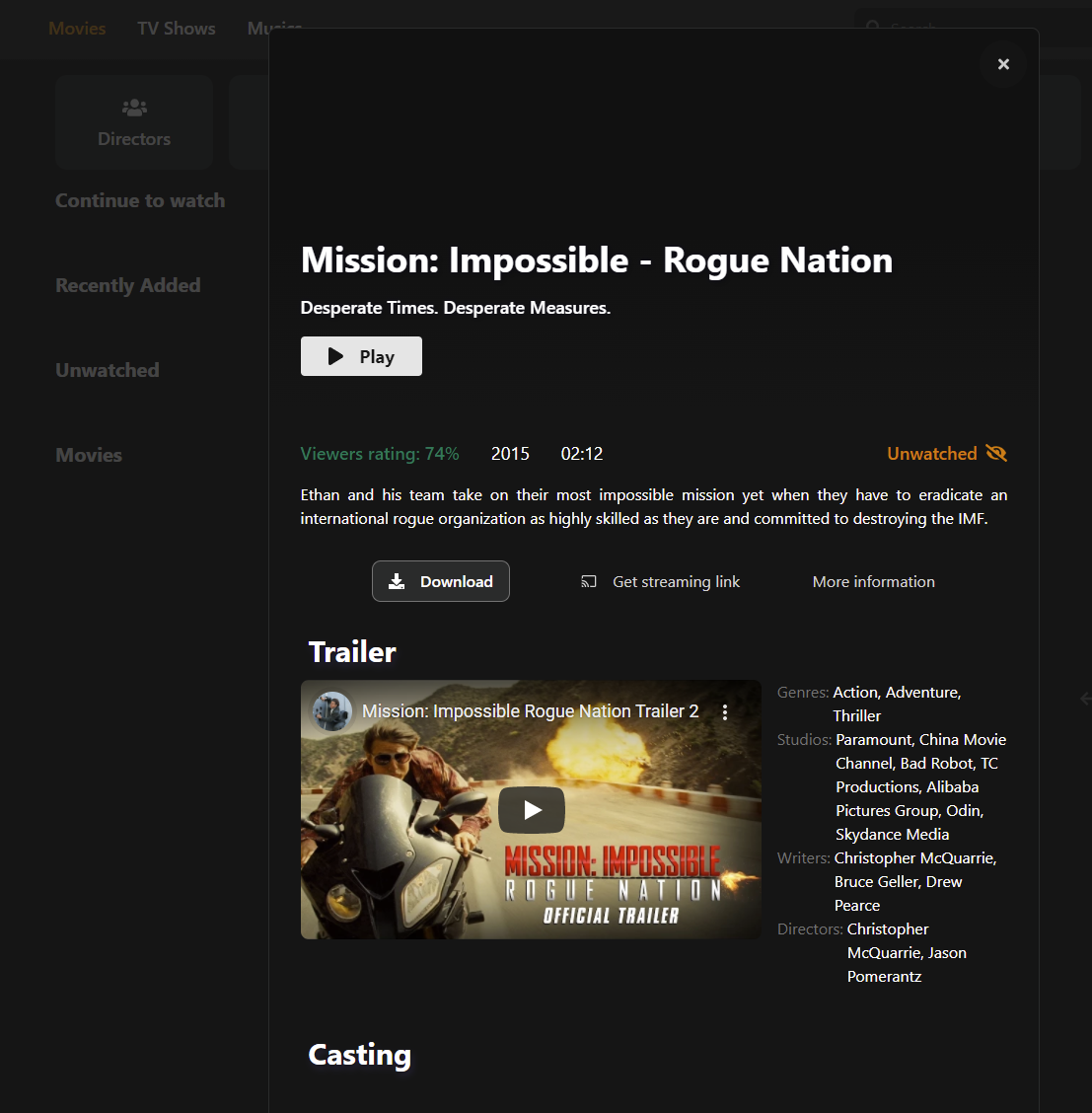Open trailer title 'Mission: Impossible Rogue Nation Trailer 2'
This screenshot has height=1113, width=1092.
pyautogui.click(x=530, y=711)
